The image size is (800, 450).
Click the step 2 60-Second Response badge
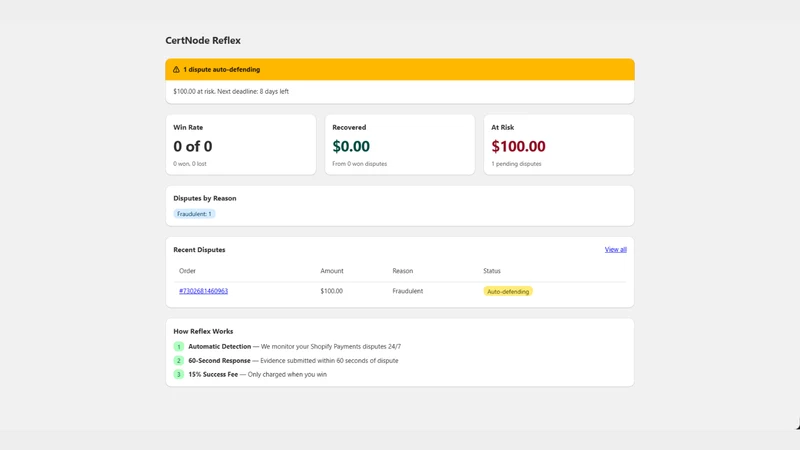[x=179, y=360]
